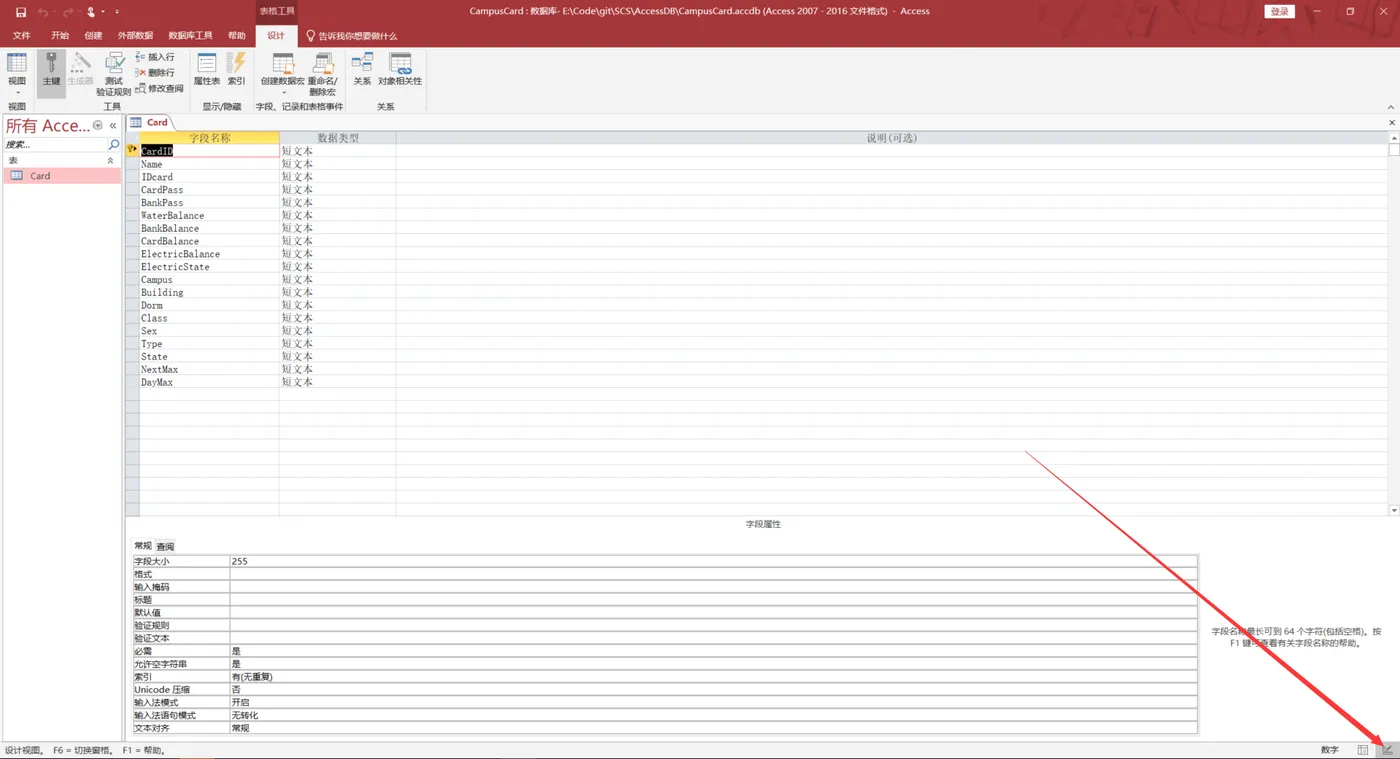Switch to the 创建 (Create) ribbon tab

93,36
